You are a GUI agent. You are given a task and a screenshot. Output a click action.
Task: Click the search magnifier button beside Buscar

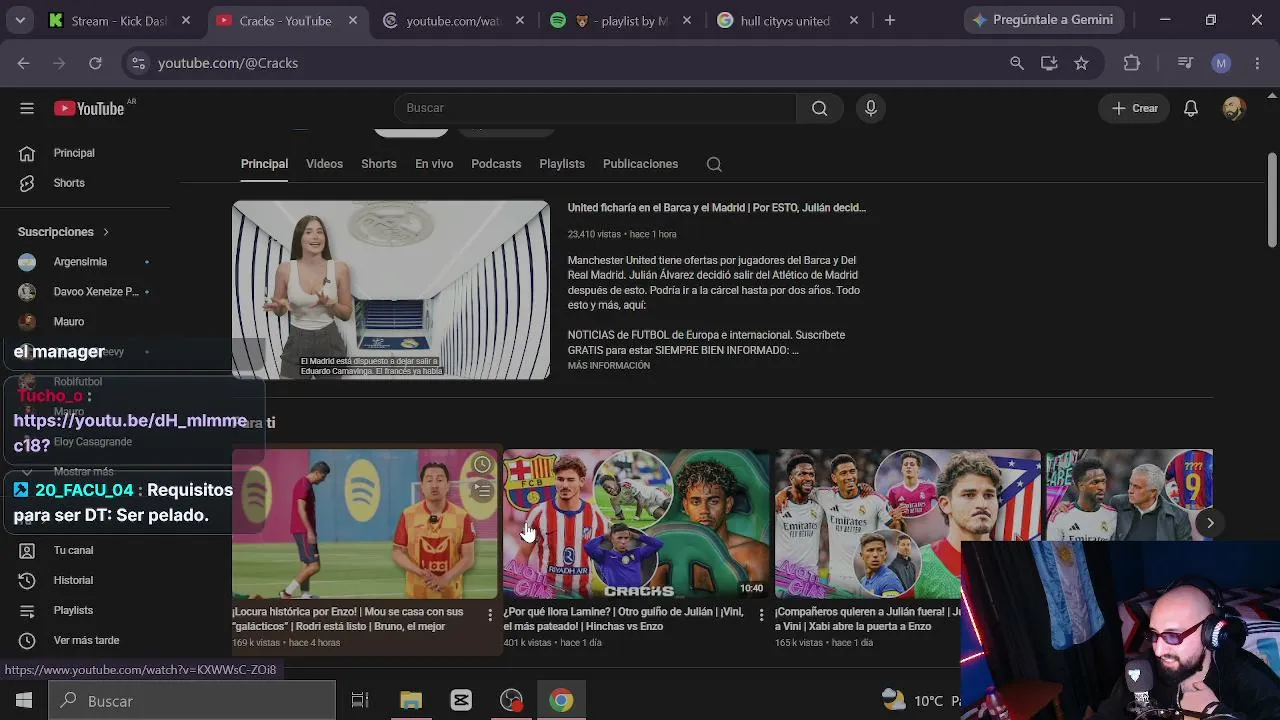click(x=820, y=108)
